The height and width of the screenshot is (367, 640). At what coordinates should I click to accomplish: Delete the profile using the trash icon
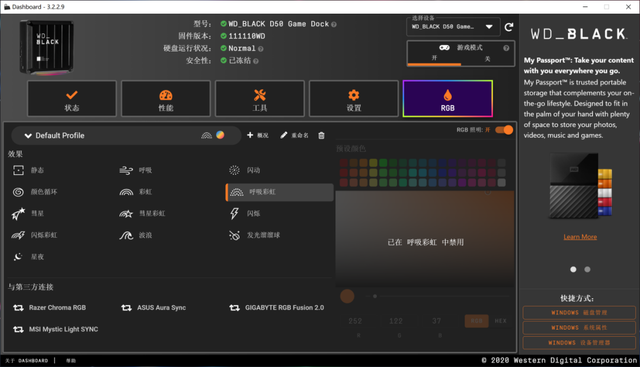(x=321, y=136)
